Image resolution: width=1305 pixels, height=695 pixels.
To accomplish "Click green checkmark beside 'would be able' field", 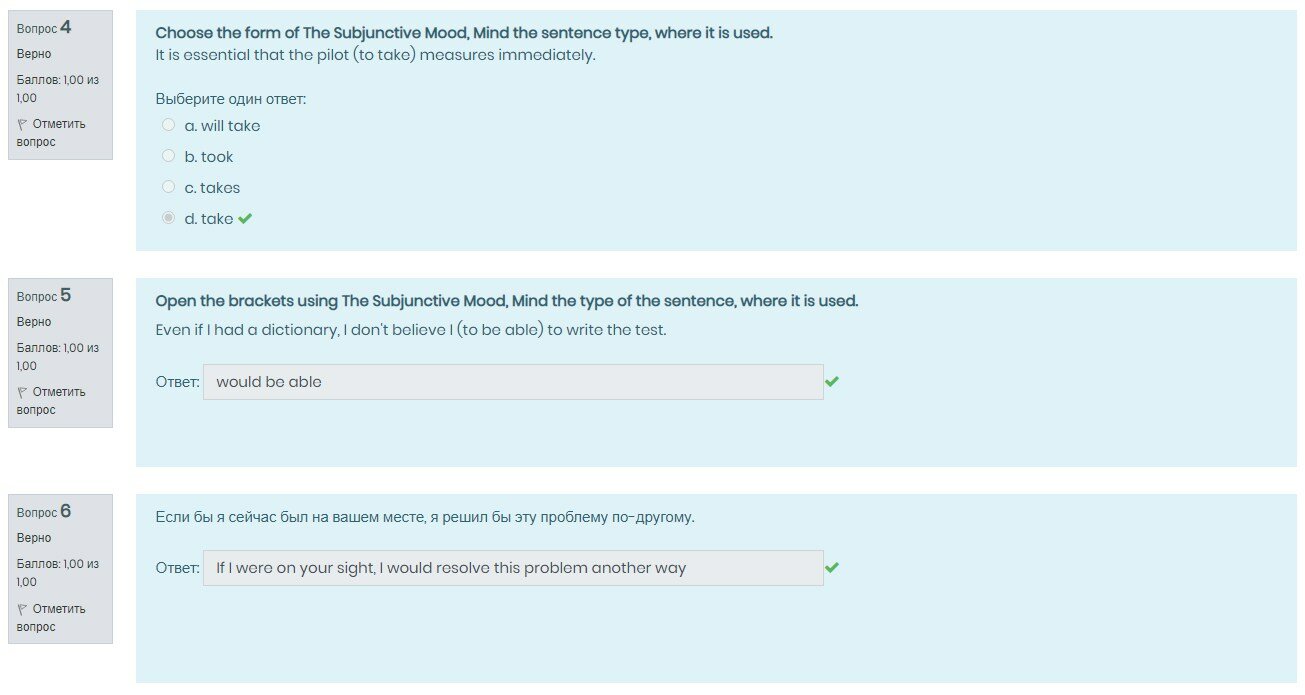I will pos(832,381).
